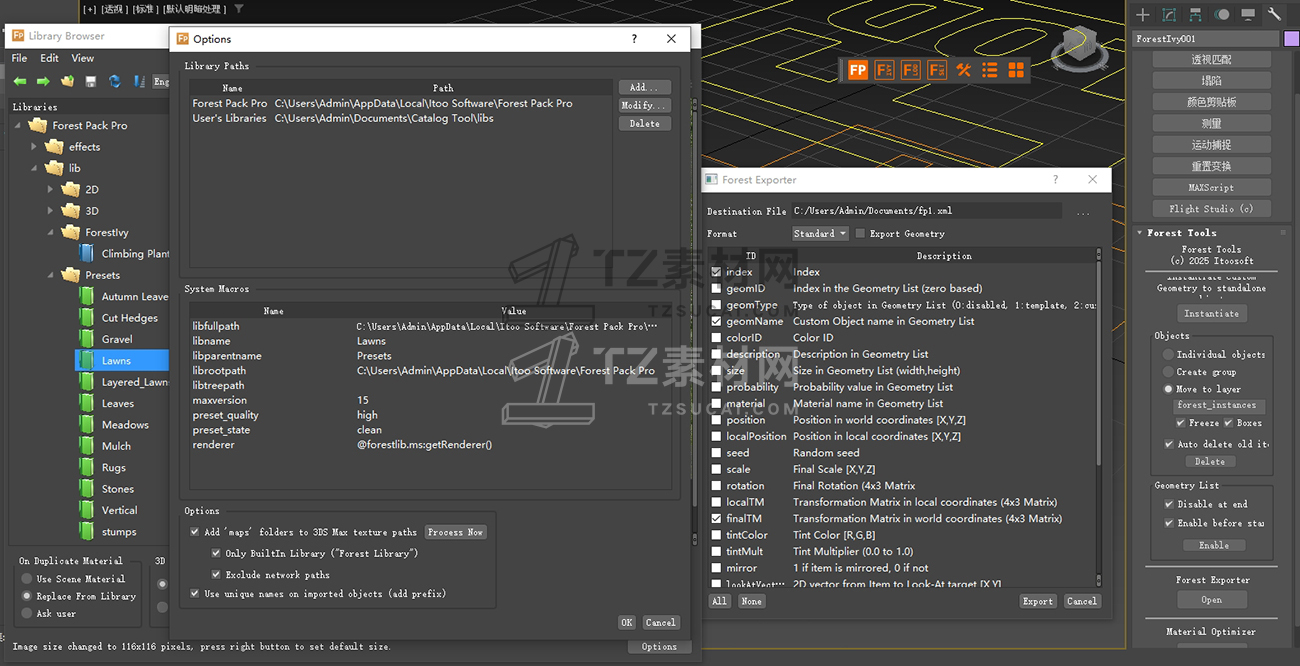The width and height of the screenshot is (1300, 666).
Task: Open the View menu in Library Browser
Action: click(83, 58)
